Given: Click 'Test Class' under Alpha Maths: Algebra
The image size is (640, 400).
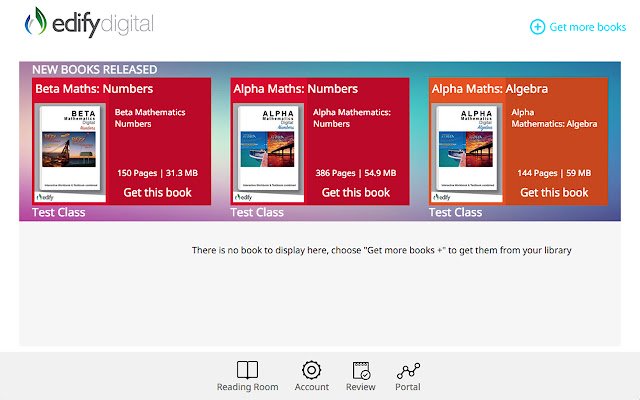Looking at the screenshot, I should pyautogui.click(x=456, y=212).
